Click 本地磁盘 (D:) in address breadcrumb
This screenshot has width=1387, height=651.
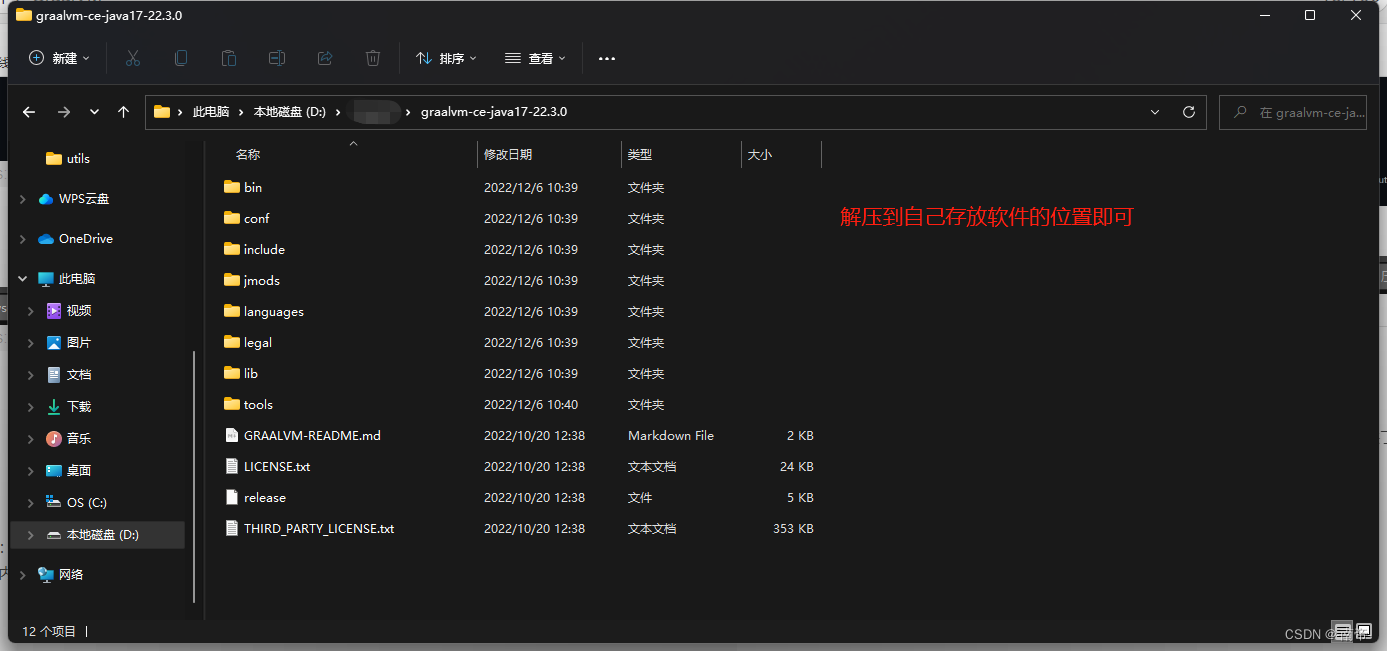pyautogui.click(x=290, y=112)
